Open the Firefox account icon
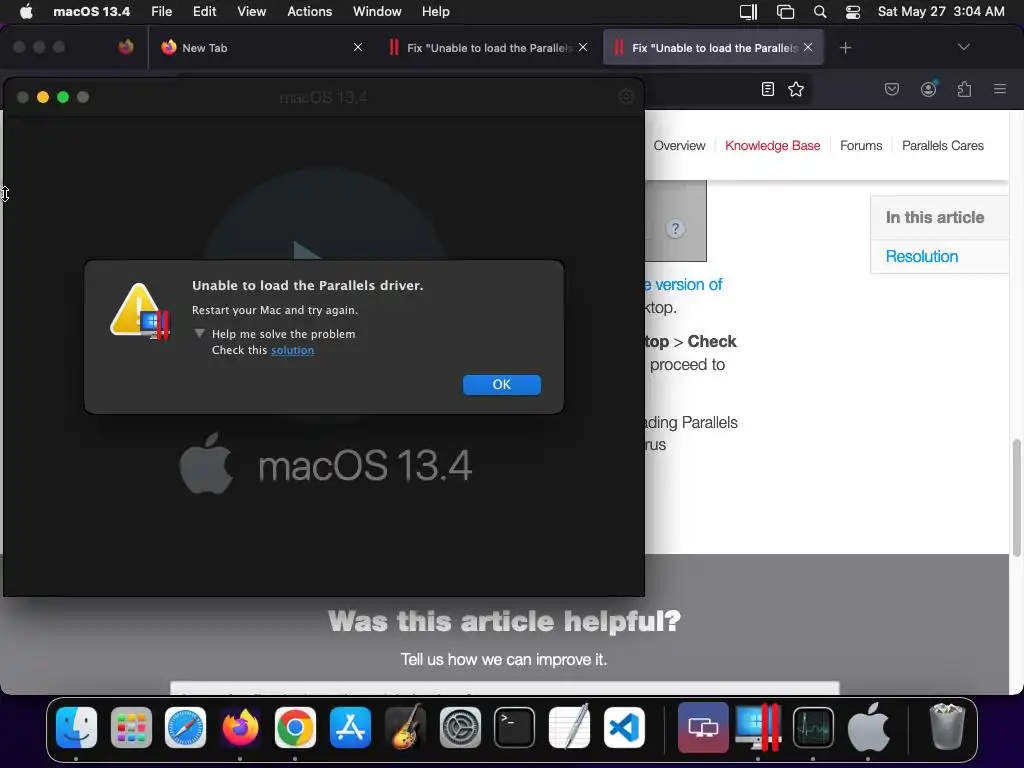This screenshot has height=768, width=1024. pyautogui.click(x=928, y=89)
